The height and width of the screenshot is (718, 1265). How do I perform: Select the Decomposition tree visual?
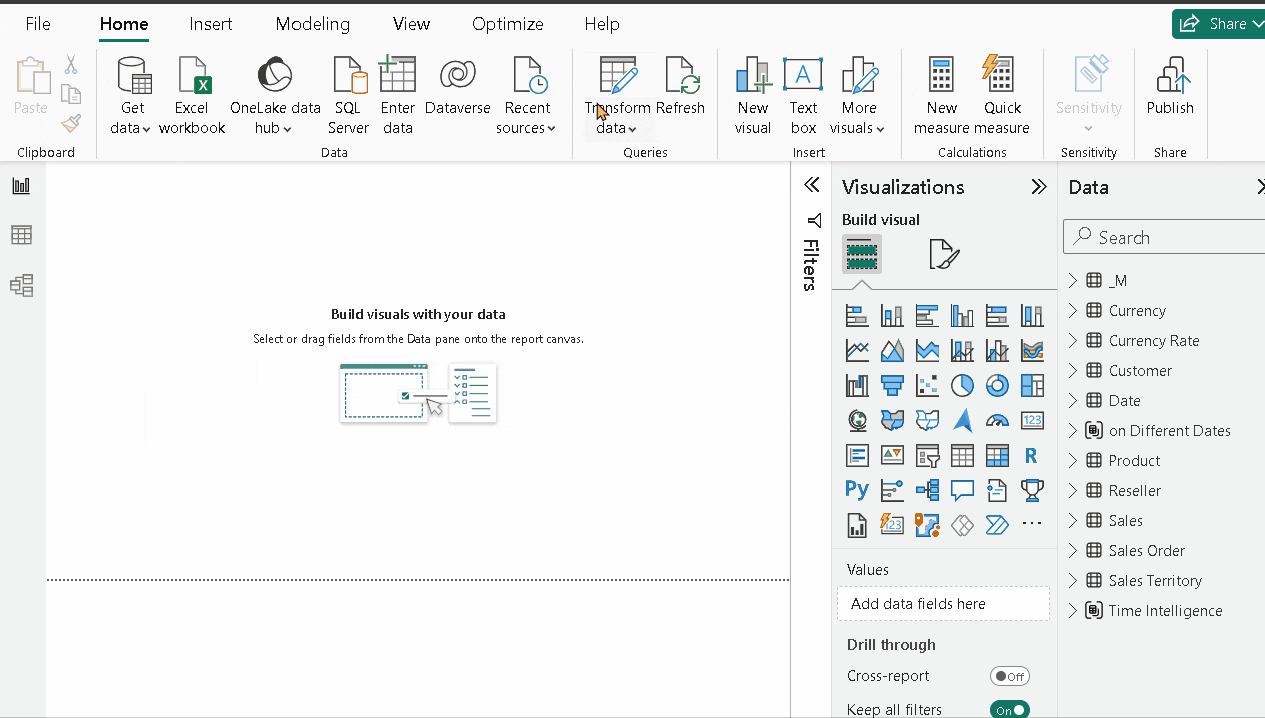(927, 490)
